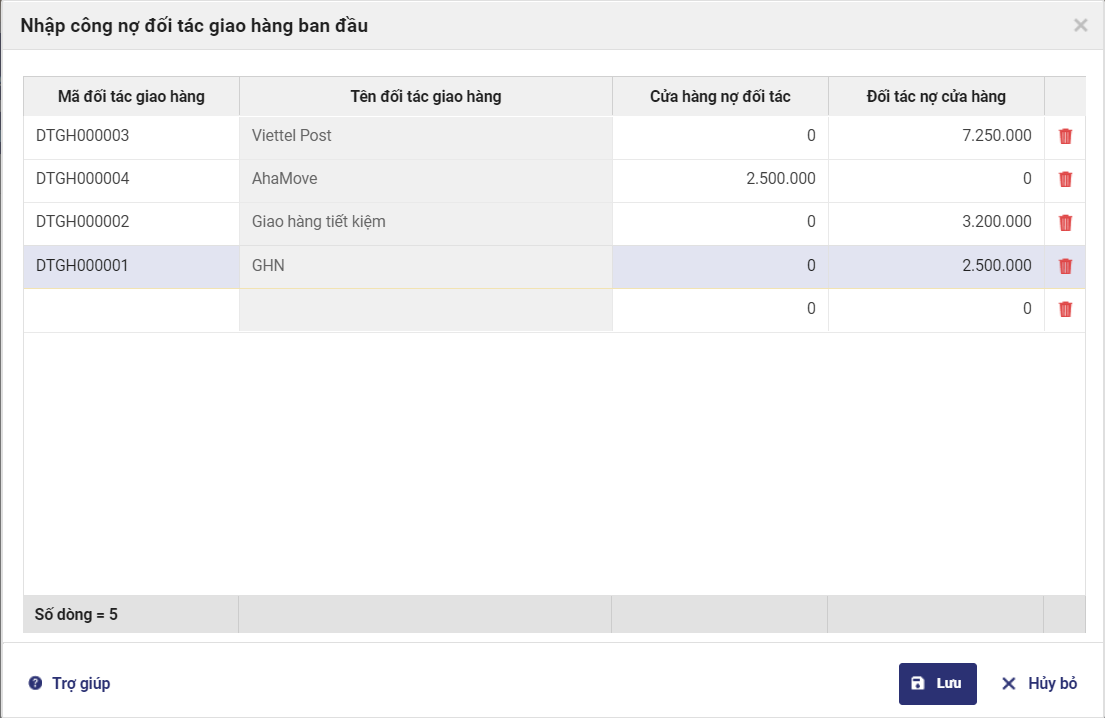Image resolution: width=1105 pixels, height=718 pixels.
Task: Click the Cửa hàng nợ đối tác header
Action: click(720, 97)
